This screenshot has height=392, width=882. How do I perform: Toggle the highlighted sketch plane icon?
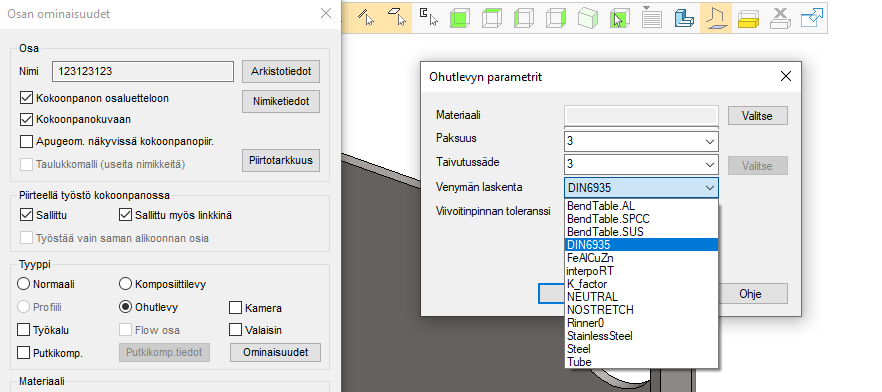pos(716,17)
